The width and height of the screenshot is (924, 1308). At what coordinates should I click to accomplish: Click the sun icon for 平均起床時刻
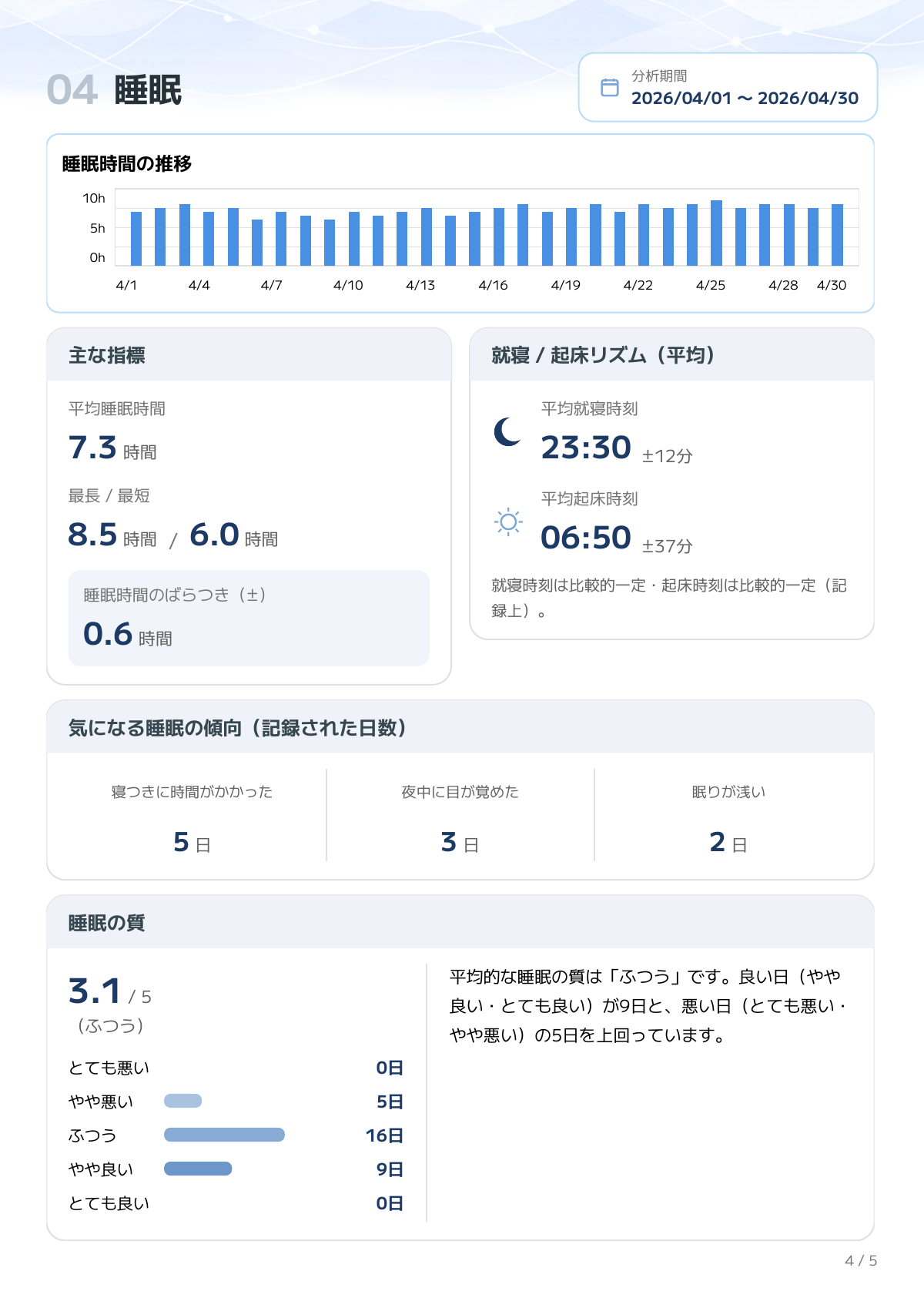(x=507, y=522)
